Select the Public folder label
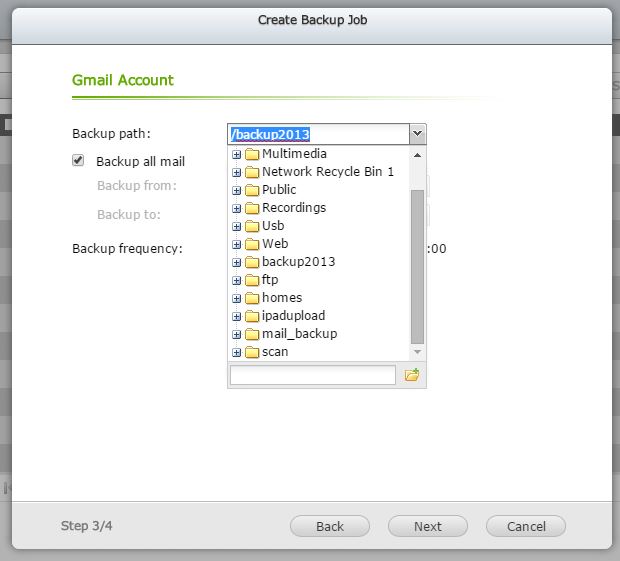 click(279, 189)
